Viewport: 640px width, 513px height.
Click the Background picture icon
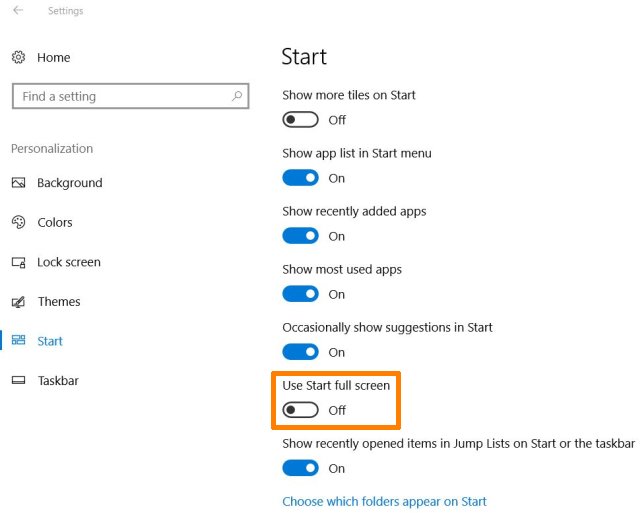tap(18, 182)
